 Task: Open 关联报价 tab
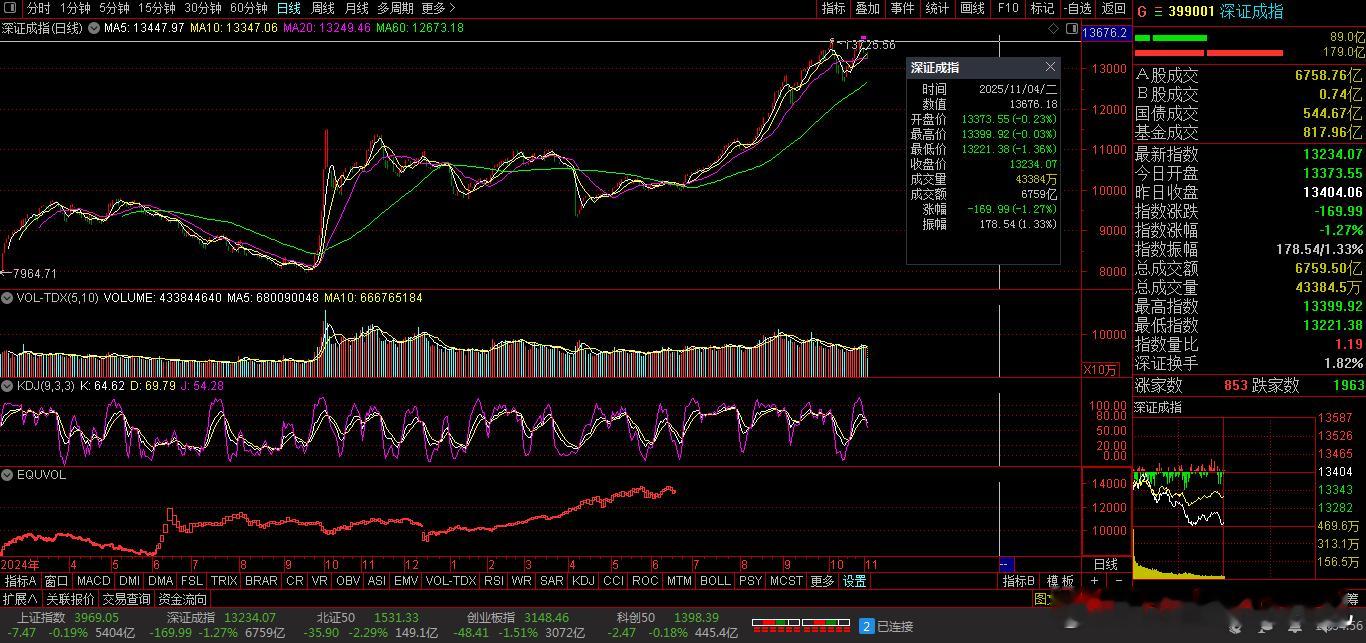click(x=70, y=599)
